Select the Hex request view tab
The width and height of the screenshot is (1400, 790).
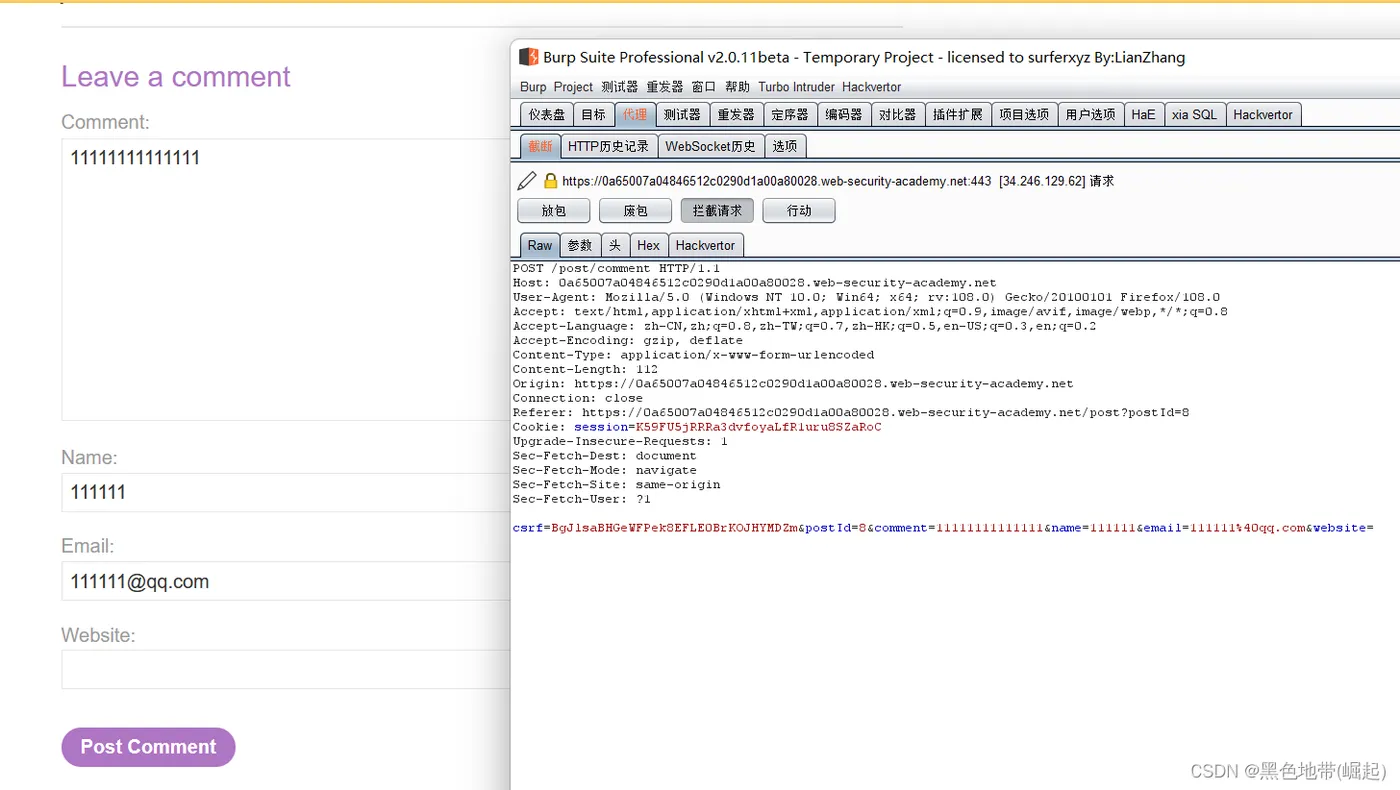coord(649,245)
